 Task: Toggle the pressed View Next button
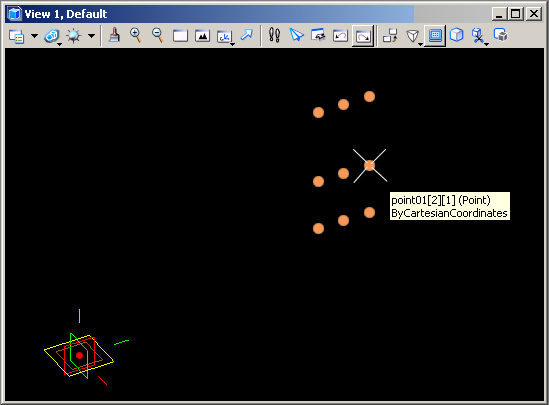coord(363,36)
